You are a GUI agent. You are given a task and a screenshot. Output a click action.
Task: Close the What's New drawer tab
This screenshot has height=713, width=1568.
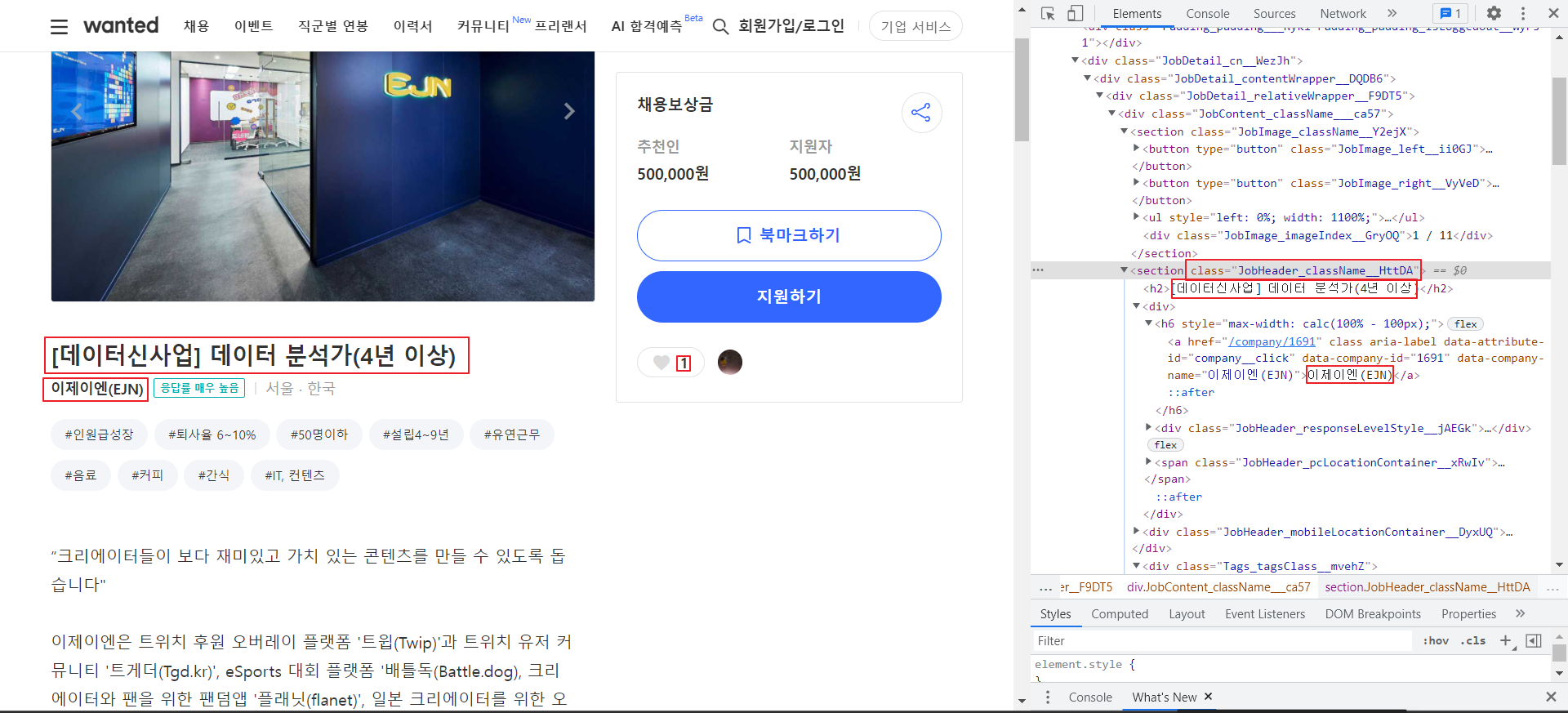click(x=1208, y=697)
